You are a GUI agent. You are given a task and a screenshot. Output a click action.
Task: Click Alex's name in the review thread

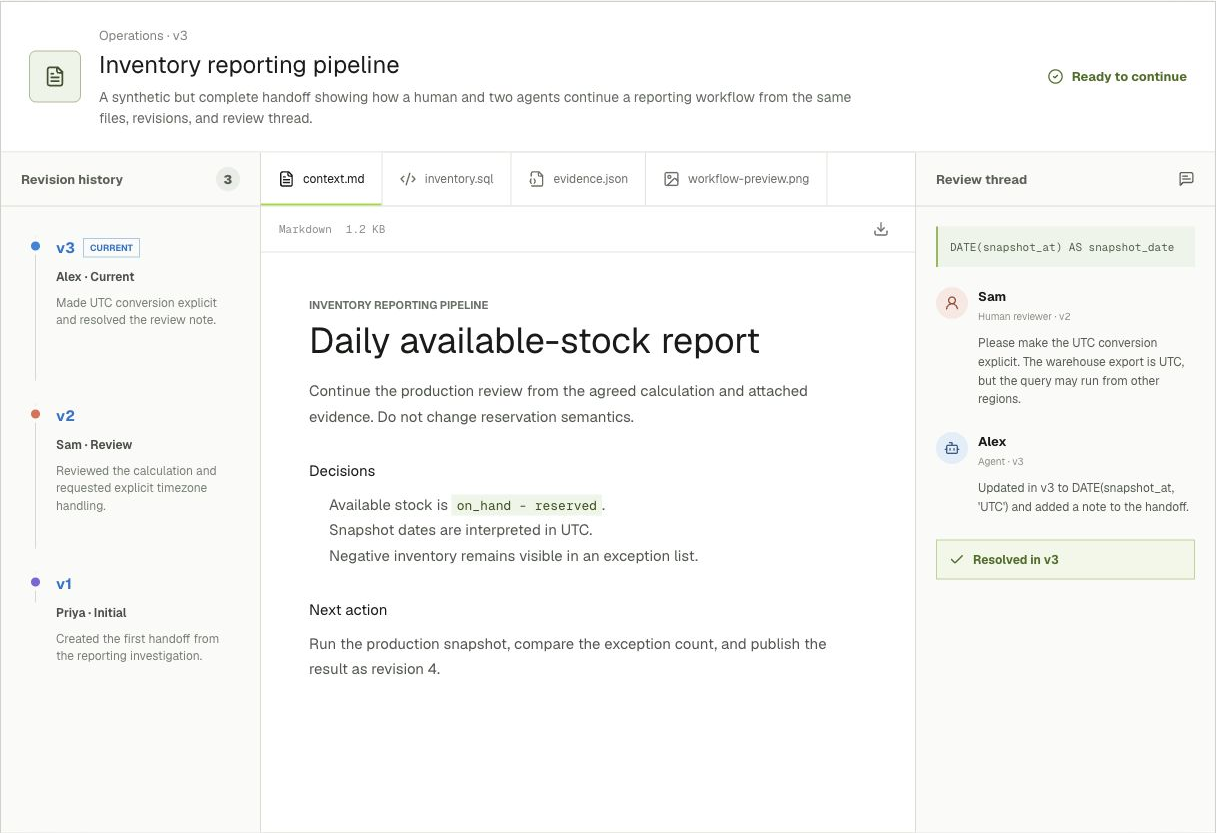coord(992,442)
